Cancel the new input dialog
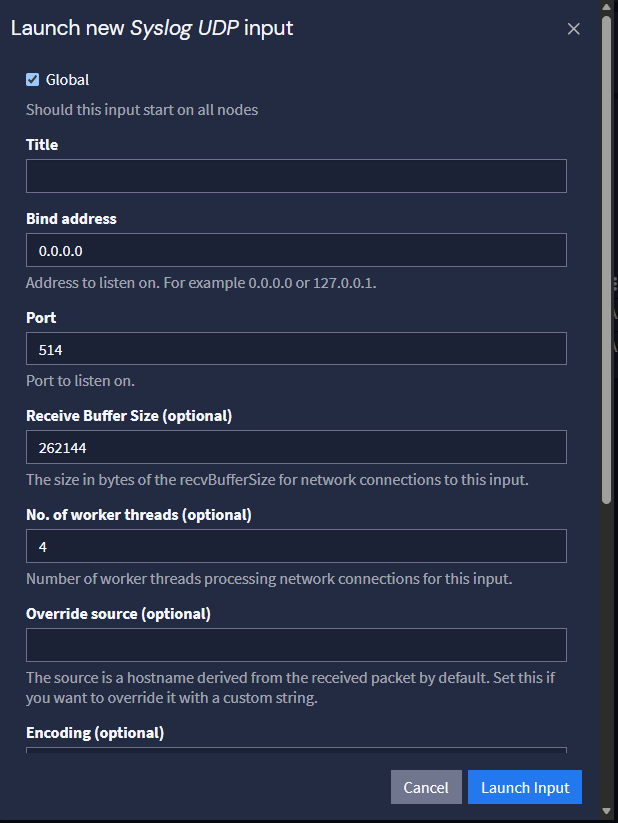Screen dimensions: 618x823 tap(426, 787)
